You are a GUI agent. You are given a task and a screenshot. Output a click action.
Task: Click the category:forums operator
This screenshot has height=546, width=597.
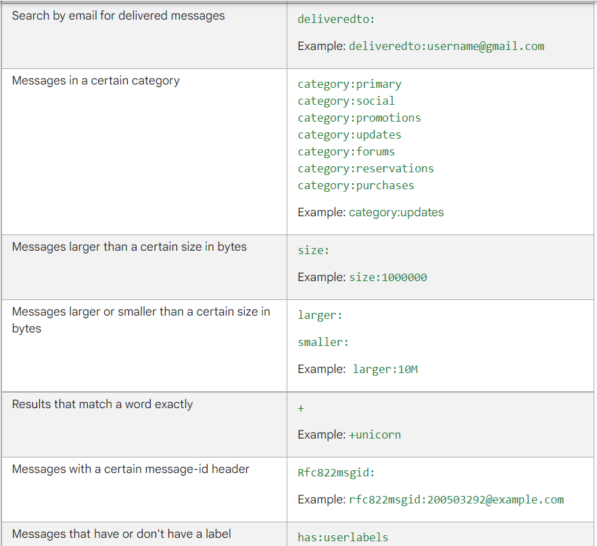[346, 152]
